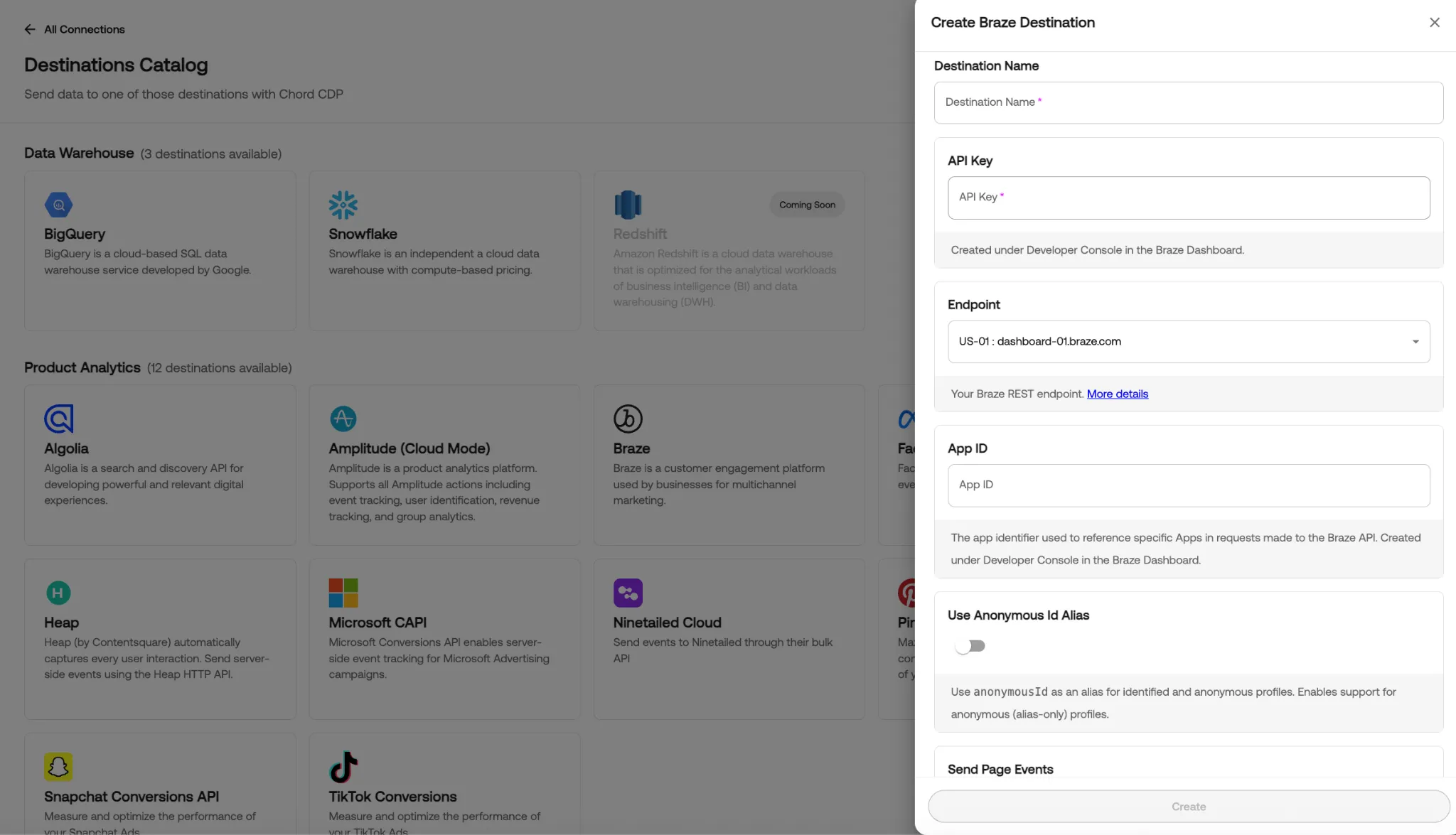Viewport: 1456px width, 835px height.
Task: Select the Snapchat Conversions API title
Action: (132, 797)
